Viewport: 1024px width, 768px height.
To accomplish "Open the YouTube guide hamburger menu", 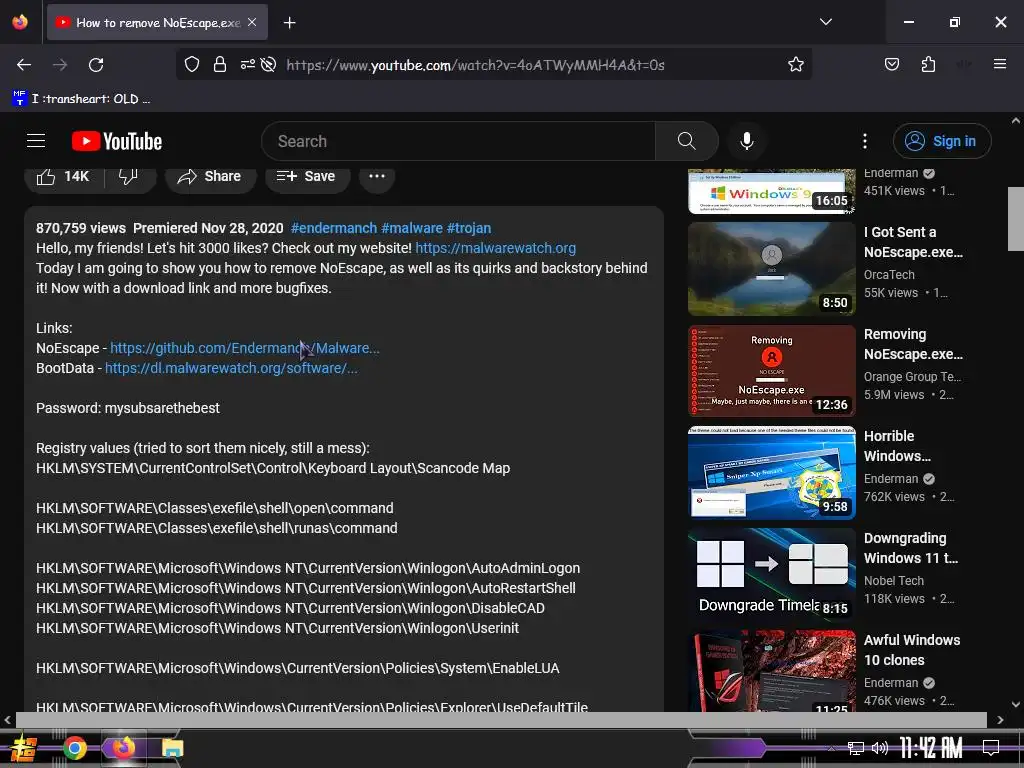I will [36, 141].
